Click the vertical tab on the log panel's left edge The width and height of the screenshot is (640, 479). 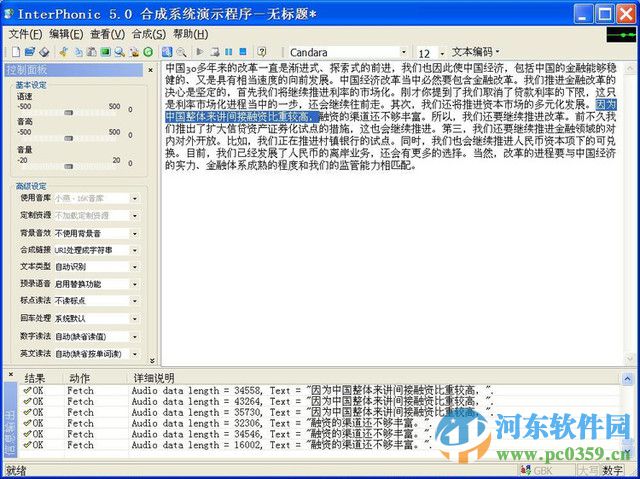11,419
